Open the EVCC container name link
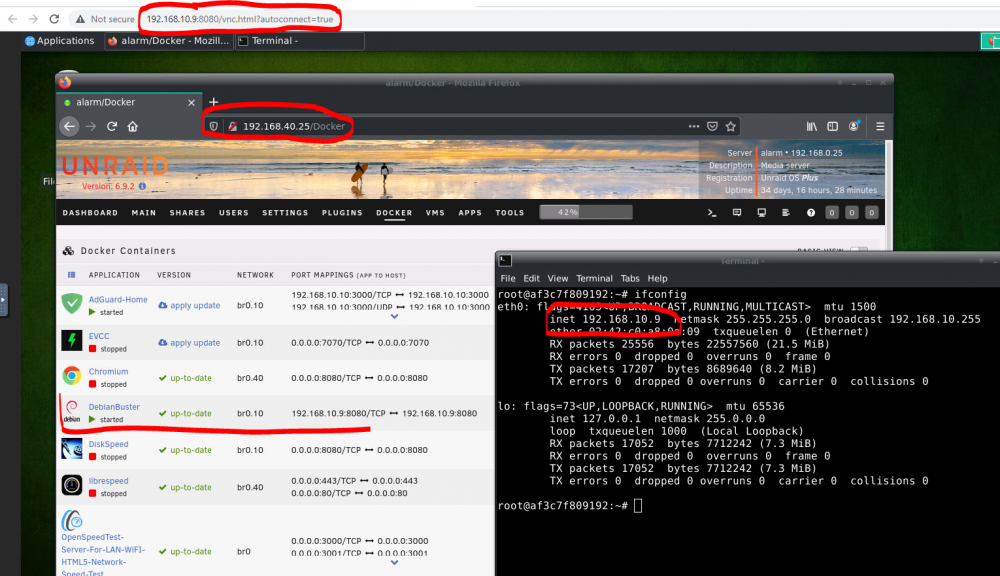 [x=99, y=336]
